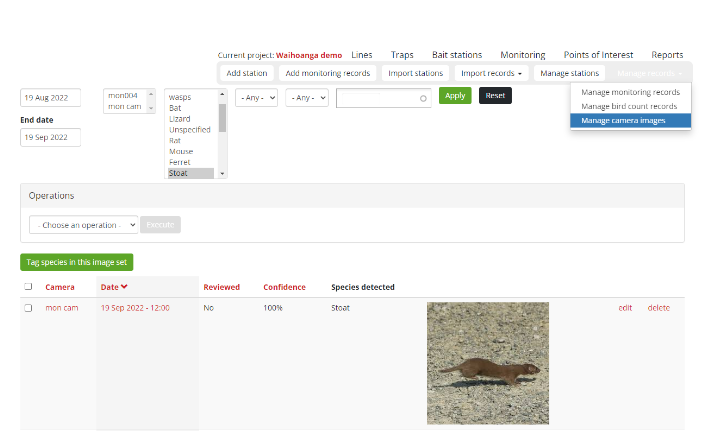The image size is (710, 440).
Task: Click the End date field 19 Sep 2022
Action: pyautogui.click(x=51, y=137)
